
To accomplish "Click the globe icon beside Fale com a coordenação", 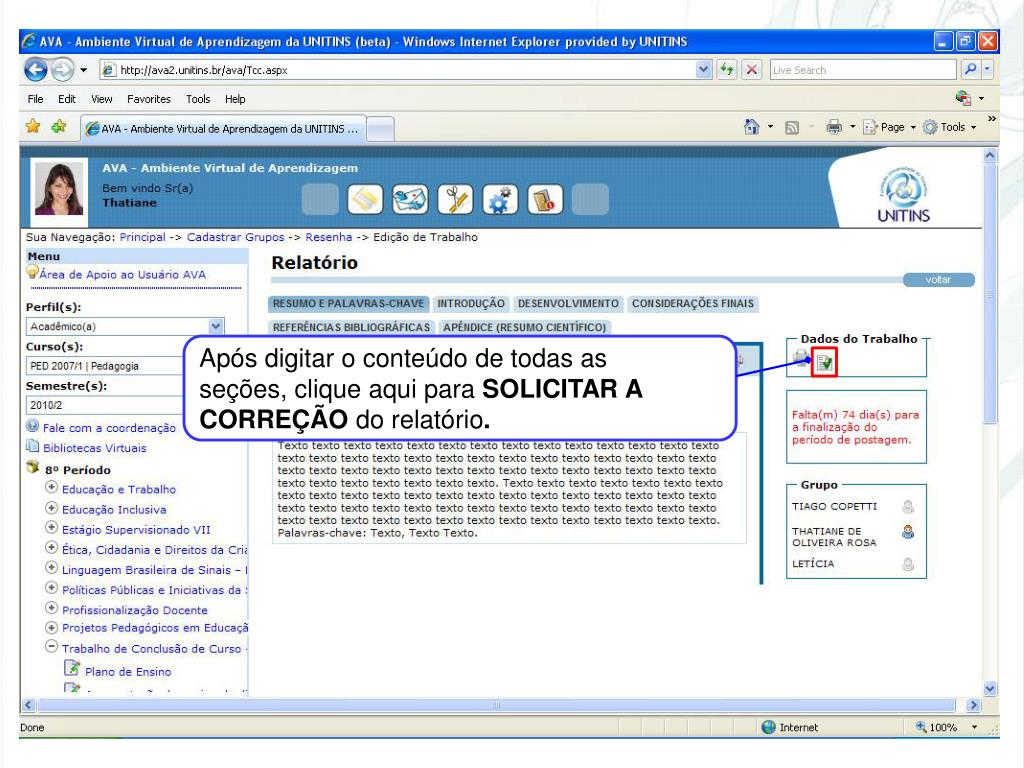I will coord(33,426).
